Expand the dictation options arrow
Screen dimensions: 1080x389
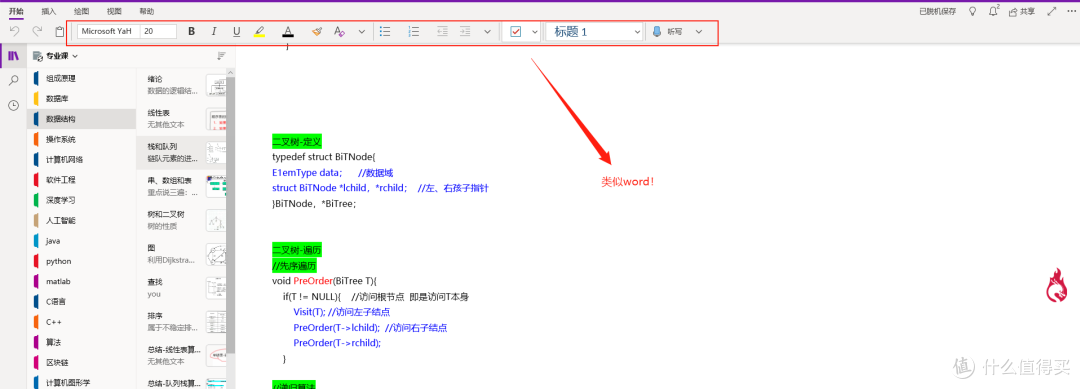[699, 32]
